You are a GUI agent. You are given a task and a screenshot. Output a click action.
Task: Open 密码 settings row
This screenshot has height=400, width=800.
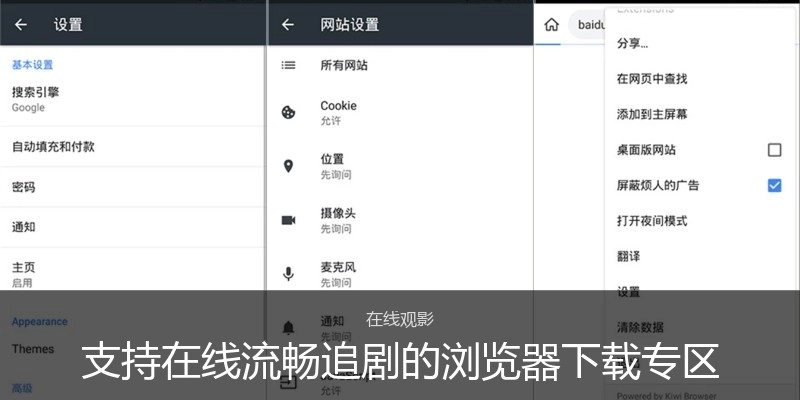[x=133, y=187]
